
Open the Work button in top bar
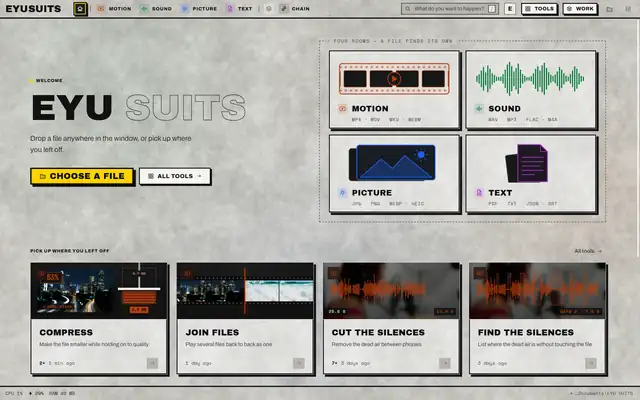coord(580,9)
